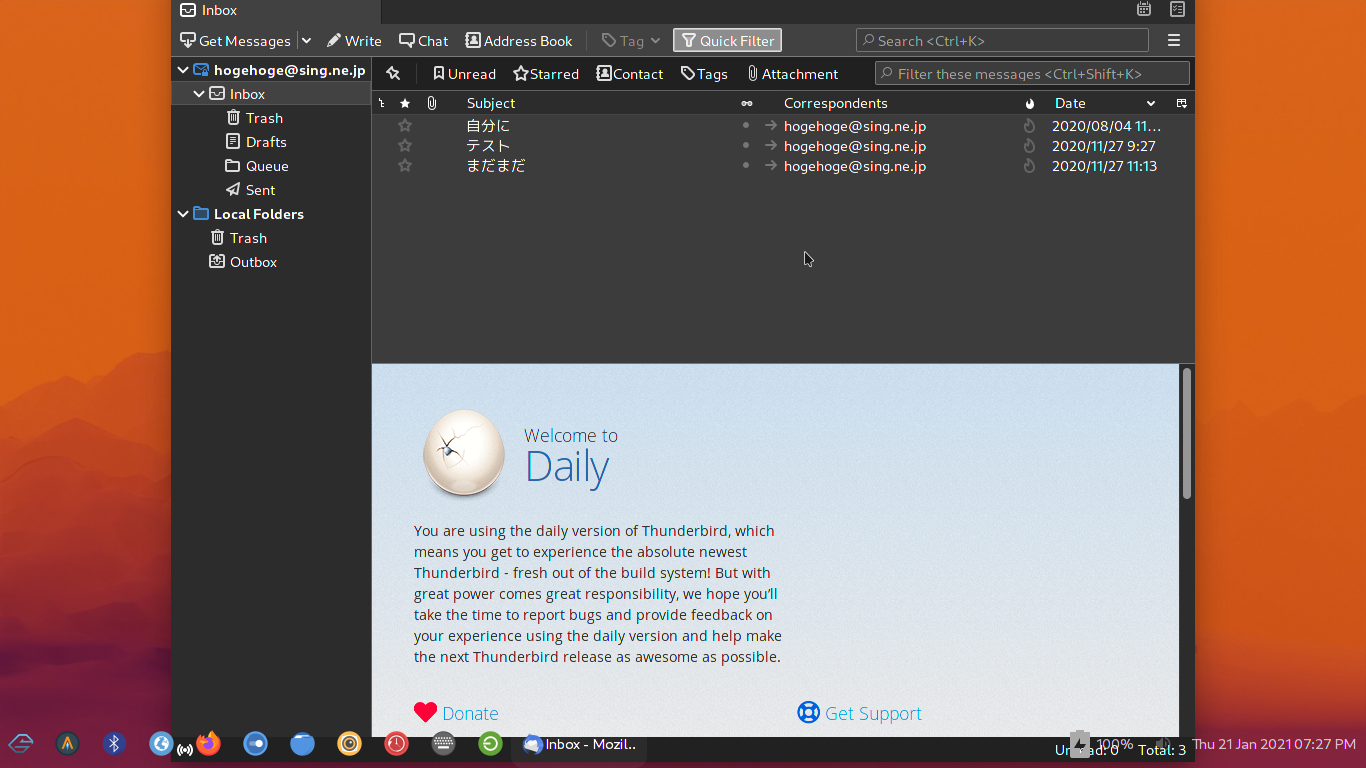Viewport: 1366px width, 768px height.
Task: Open the column picker icon
Action: point(1182,103)
